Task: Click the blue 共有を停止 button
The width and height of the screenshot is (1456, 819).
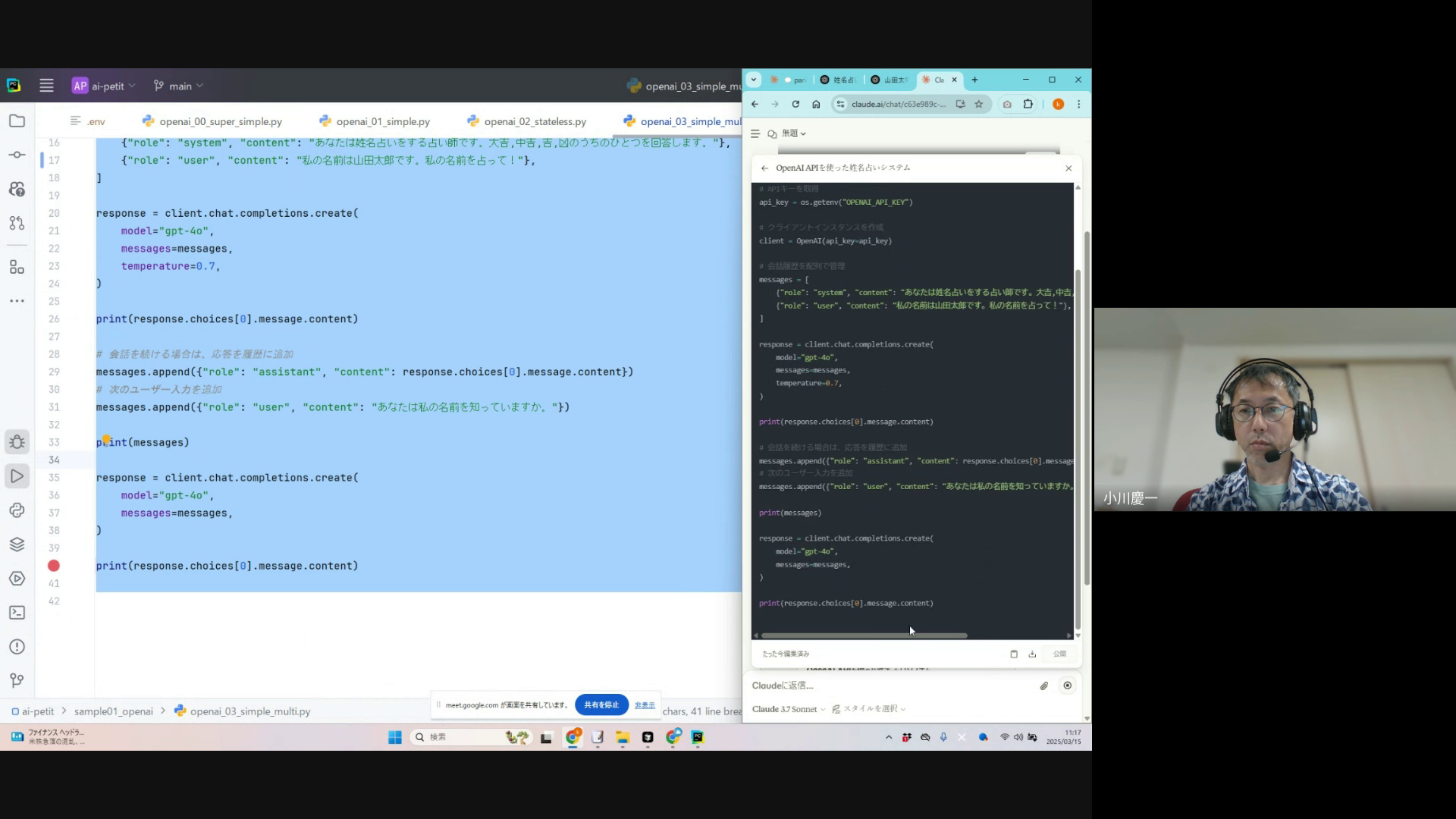Action: click(x=601, y=704)
